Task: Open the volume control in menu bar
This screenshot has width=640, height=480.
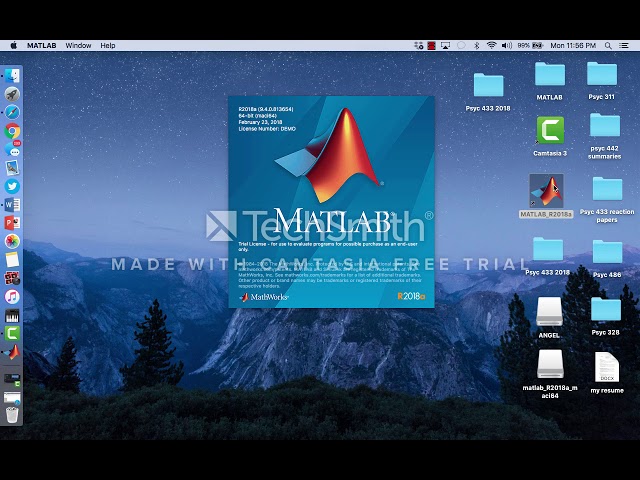Action: point(507,46)
